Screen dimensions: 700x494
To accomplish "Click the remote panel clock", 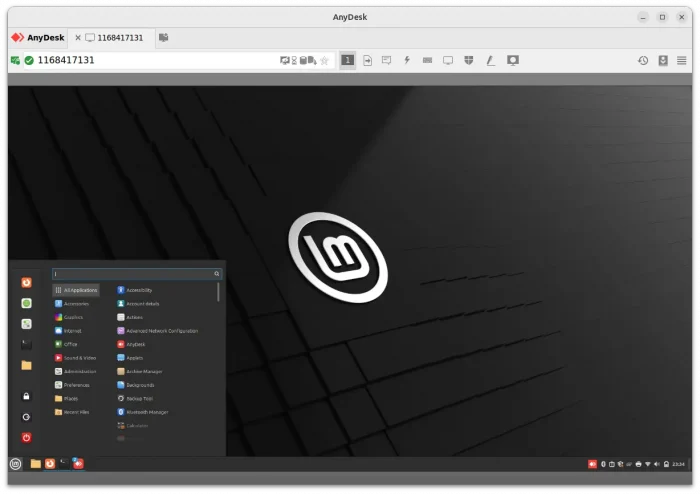I will (678, 465).
